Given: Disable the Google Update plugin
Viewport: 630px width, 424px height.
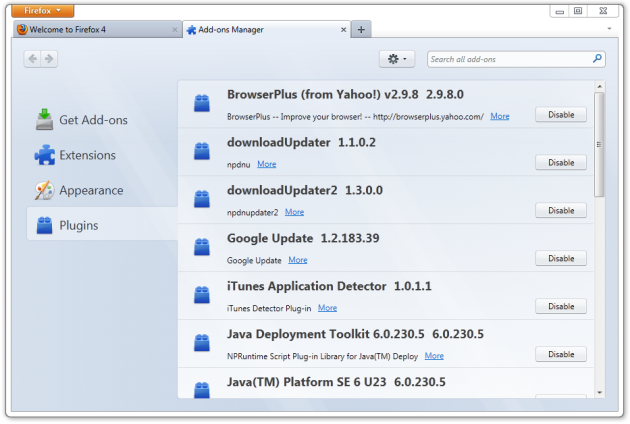Looking at the screenshot, I should (561, 258).
